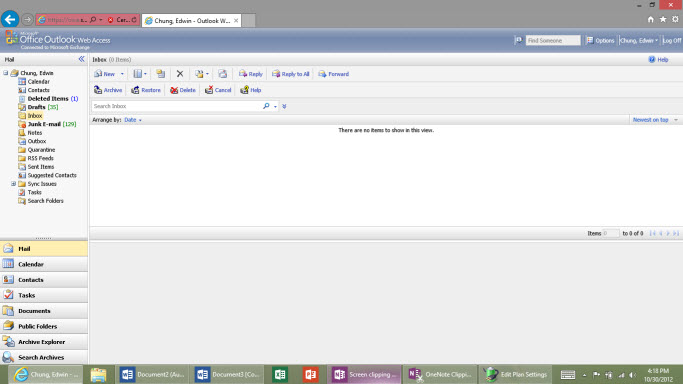This screenshot has height=384, width=683.
Task: Collapse the Mail navigation pane
Action: pos(81,59)
